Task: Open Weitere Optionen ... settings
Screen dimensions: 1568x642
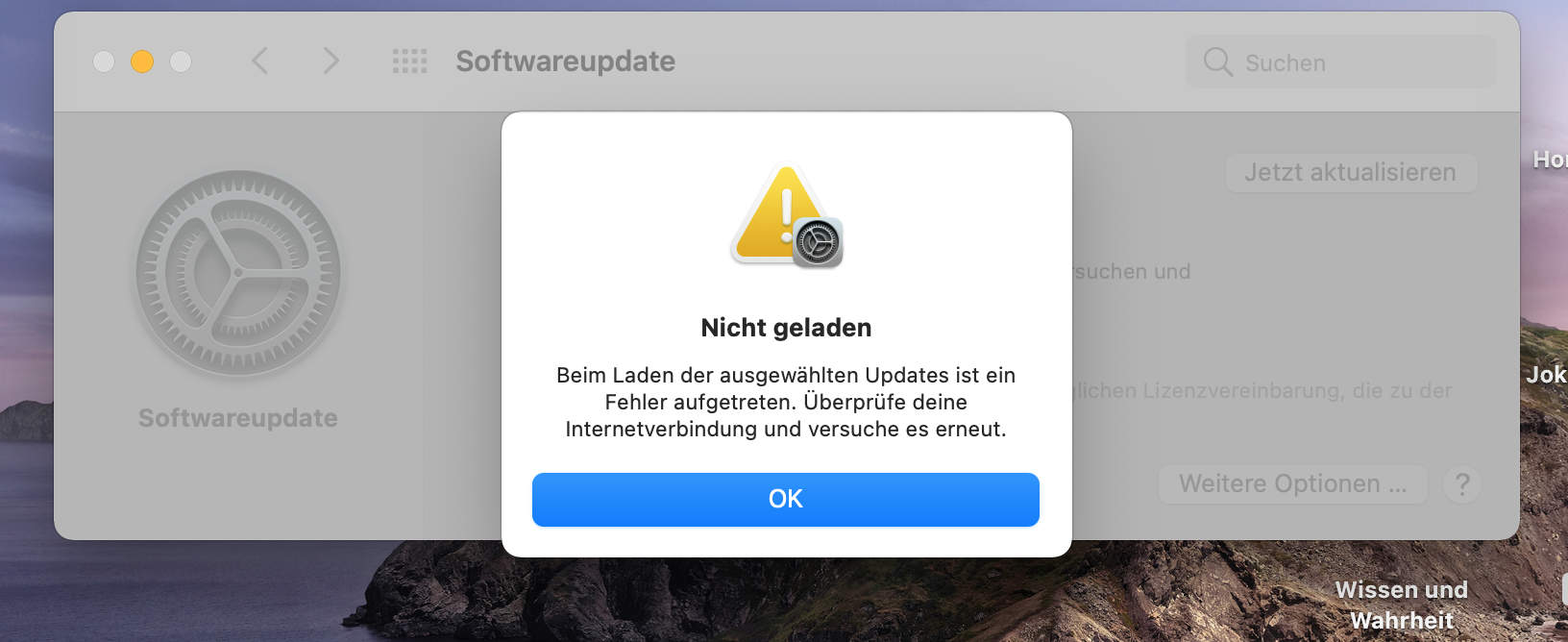Action: pyautogui.click(x=1292, y=483)
